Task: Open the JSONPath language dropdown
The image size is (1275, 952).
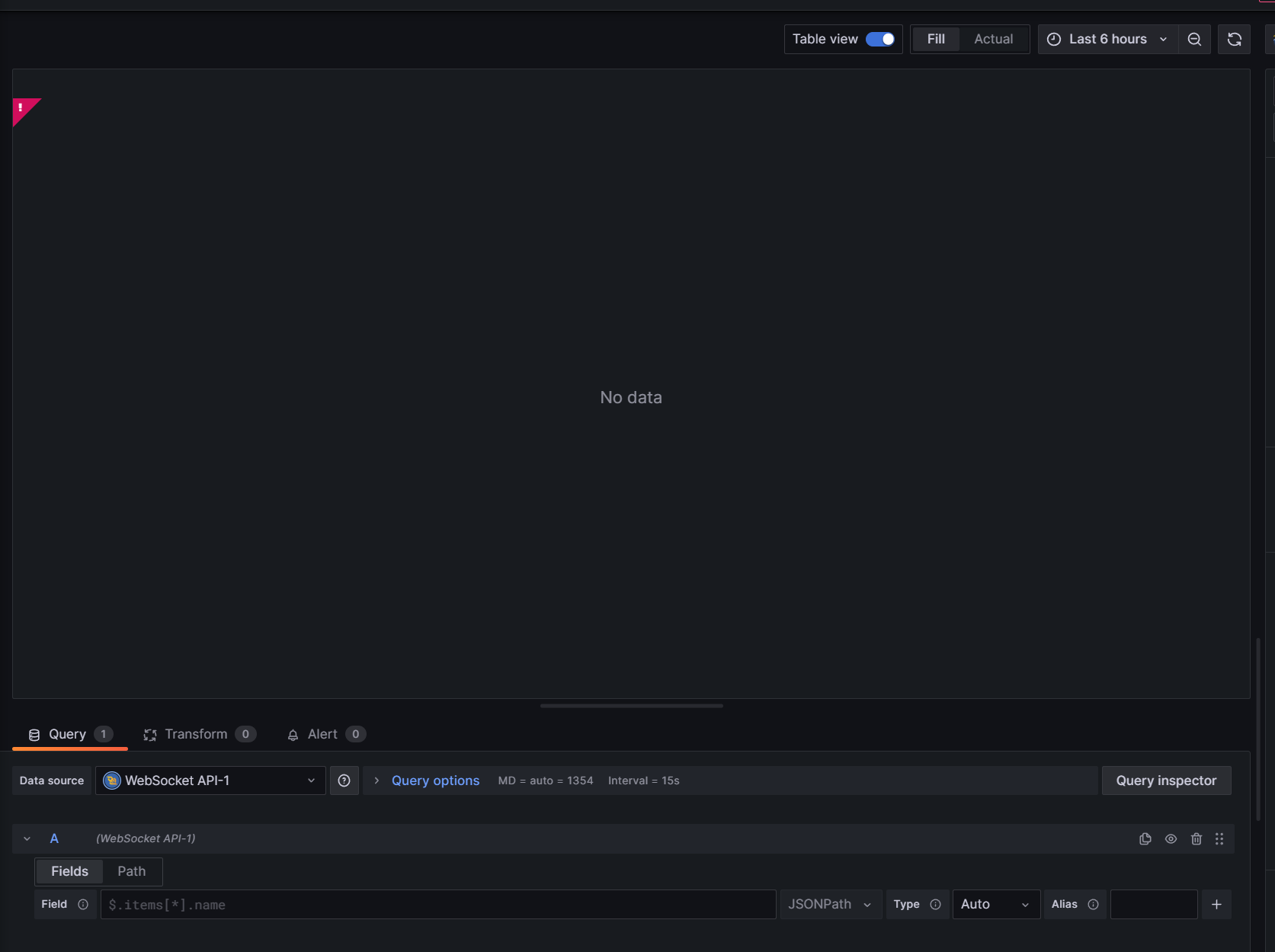Action: point(831,904)
